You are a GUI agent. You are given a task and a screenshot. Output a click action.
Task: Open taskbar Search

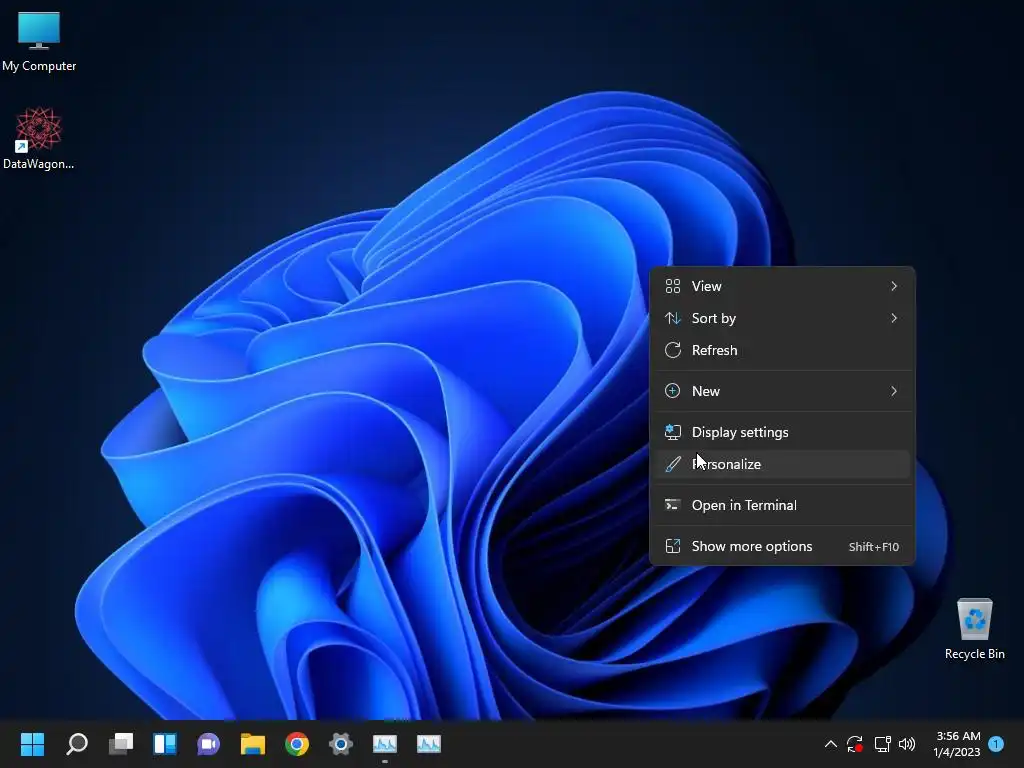click(77, 744)
